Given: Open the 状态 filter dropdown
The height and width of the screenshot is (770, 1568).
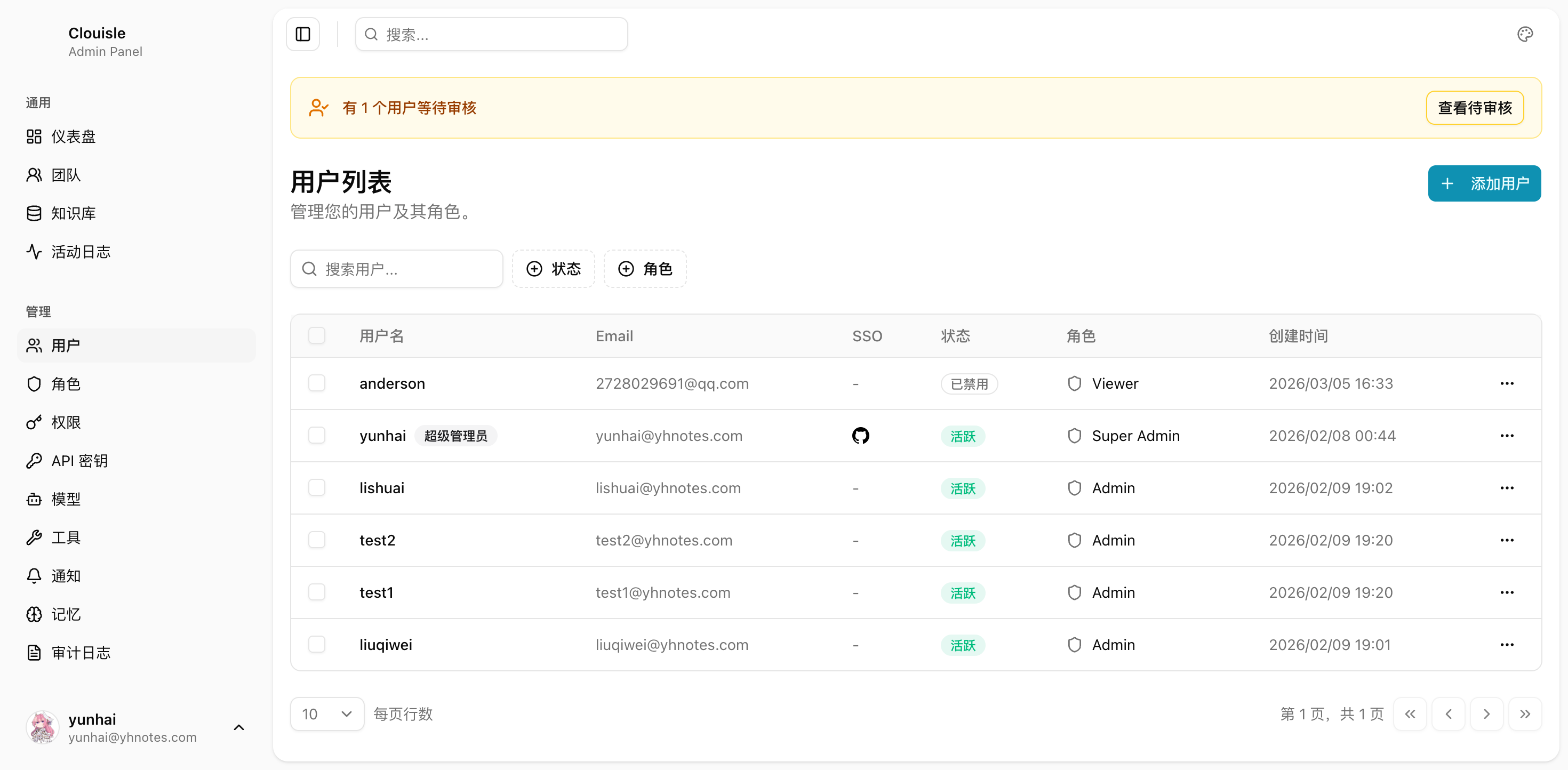Looking at the screenshot, I should pos(553,269).
